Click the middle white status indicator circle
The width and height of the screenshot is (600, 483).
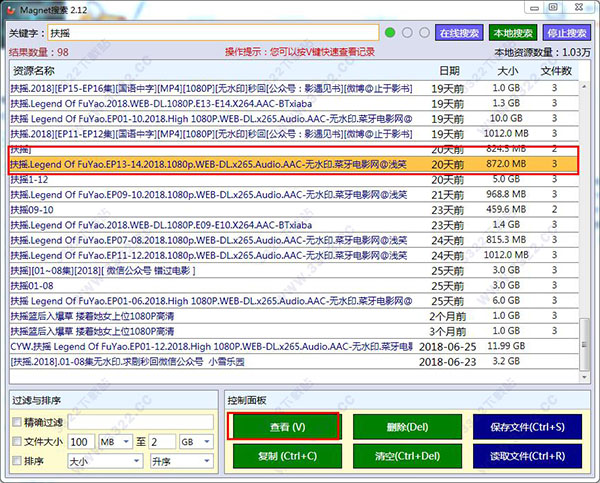408,32
